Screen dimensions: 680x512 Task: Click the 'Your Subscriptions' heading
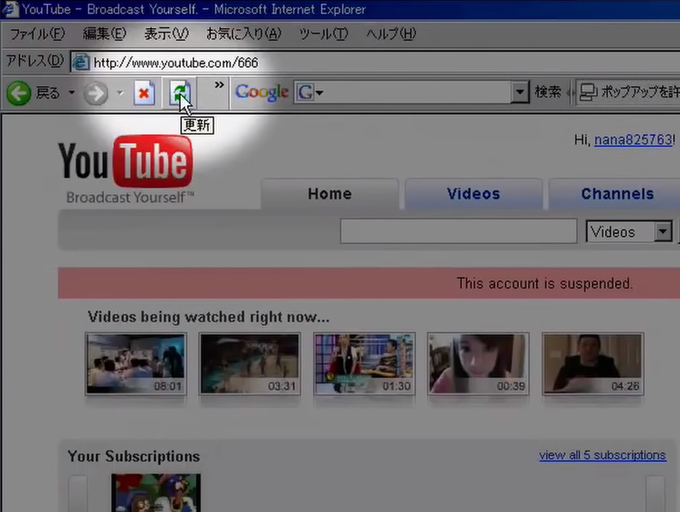pos(134,456)
